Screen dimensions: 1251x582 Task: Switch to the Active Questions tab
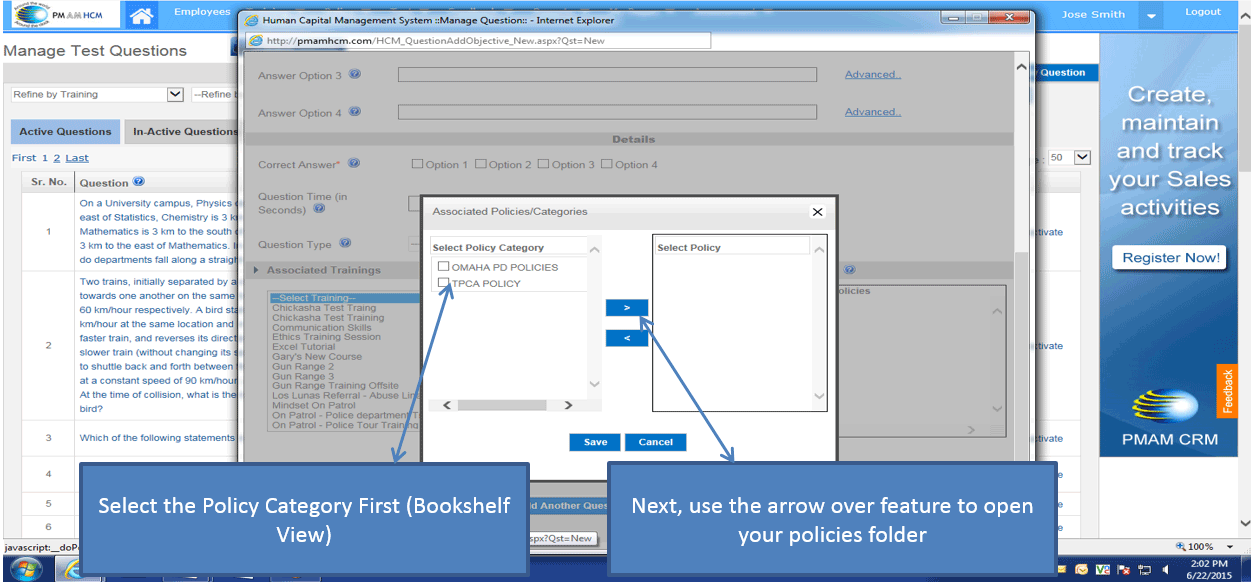[66, 132]
